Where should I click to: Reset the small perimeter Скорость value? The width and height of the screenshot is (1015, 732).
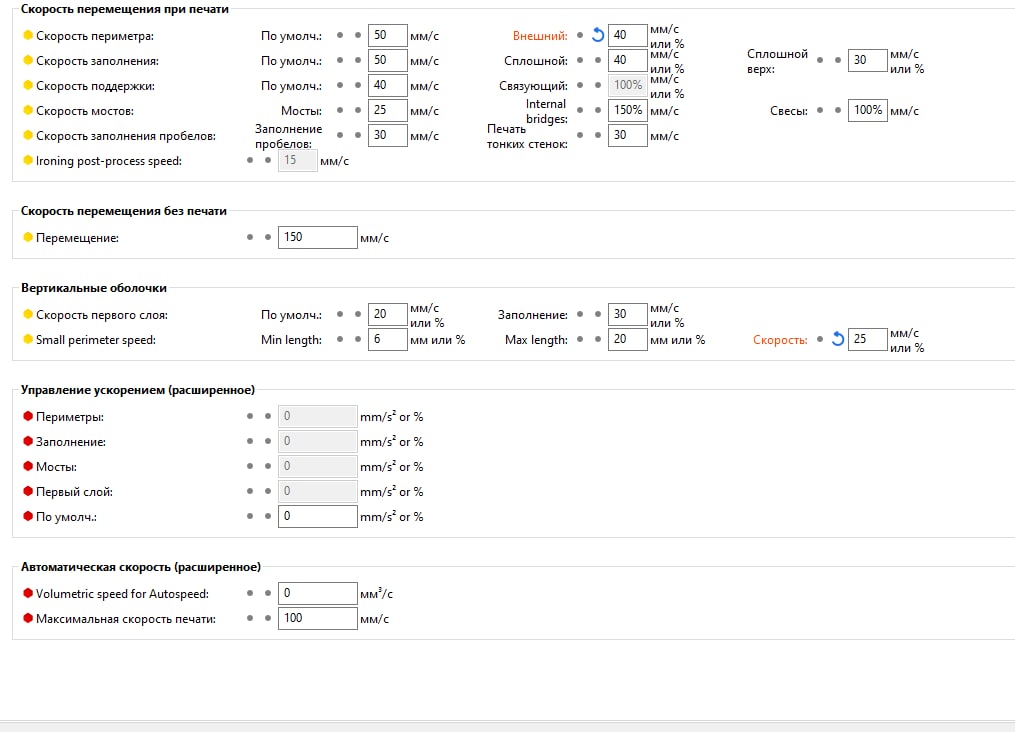pyautogui.click(x=838, y=338)
